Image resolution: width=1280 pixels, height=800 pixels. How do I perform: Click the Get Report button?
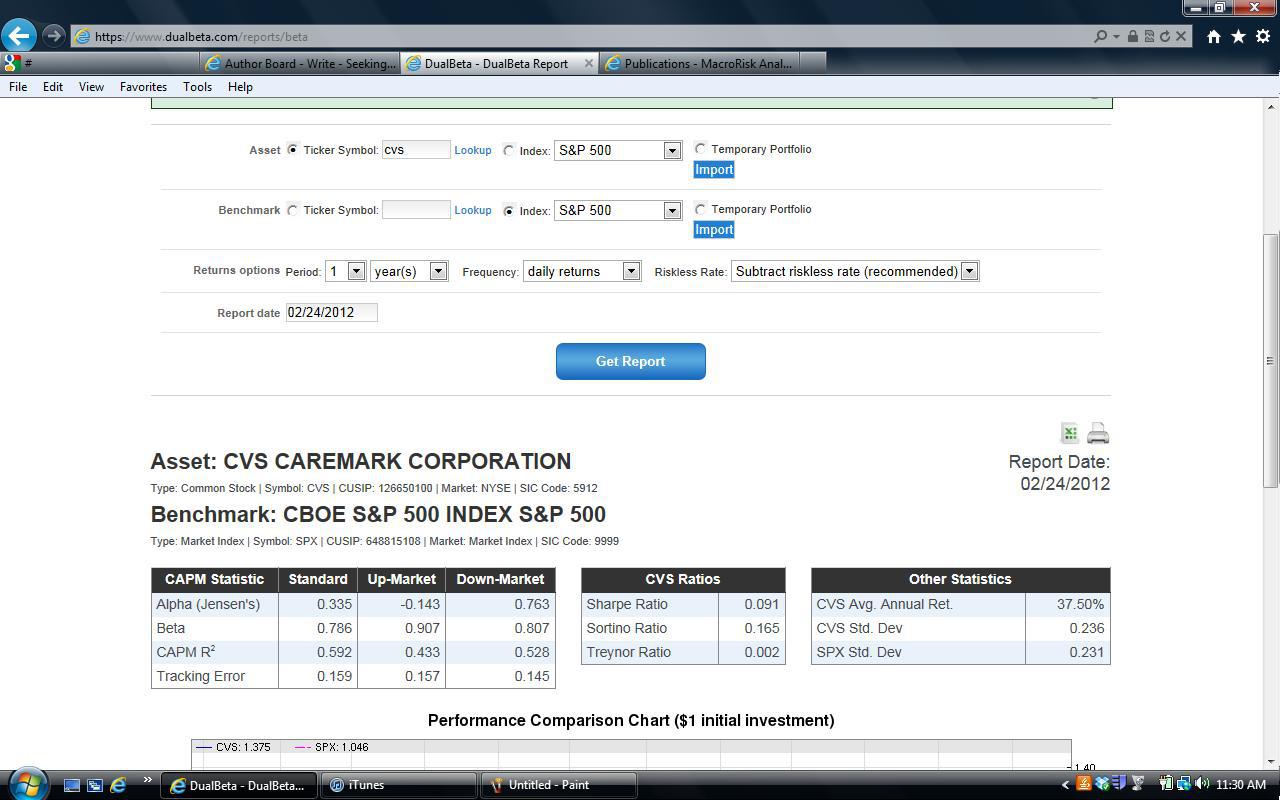(630, 361)
